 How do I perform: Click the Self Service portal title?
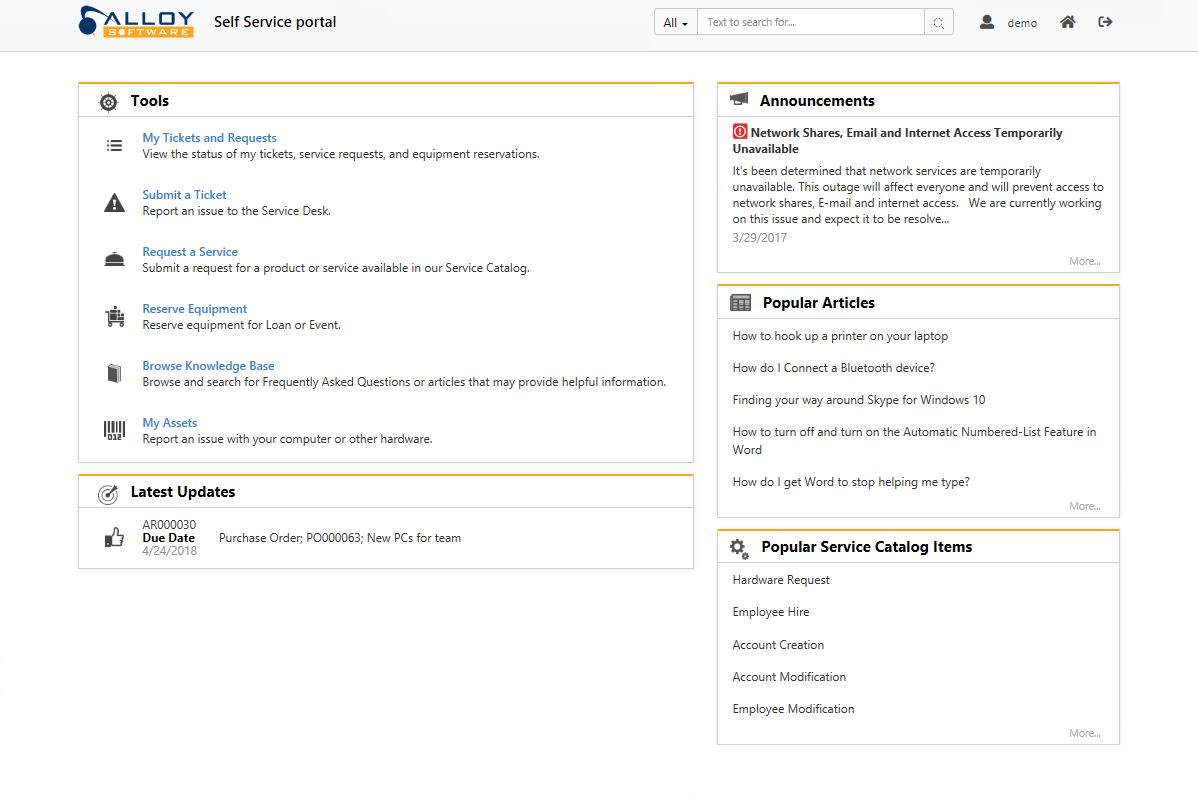(x=275, y=22)
